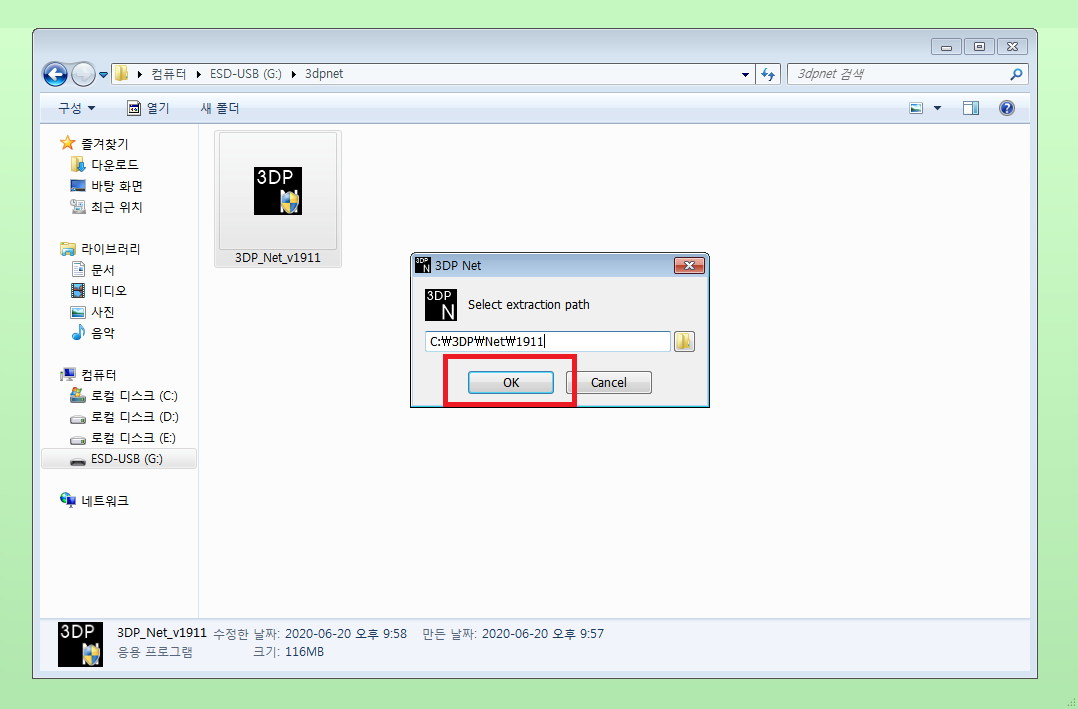This screenshot has width=1078, height=709.
Task: Click the address bar folder icon
Action: click(x=122, y=74)
